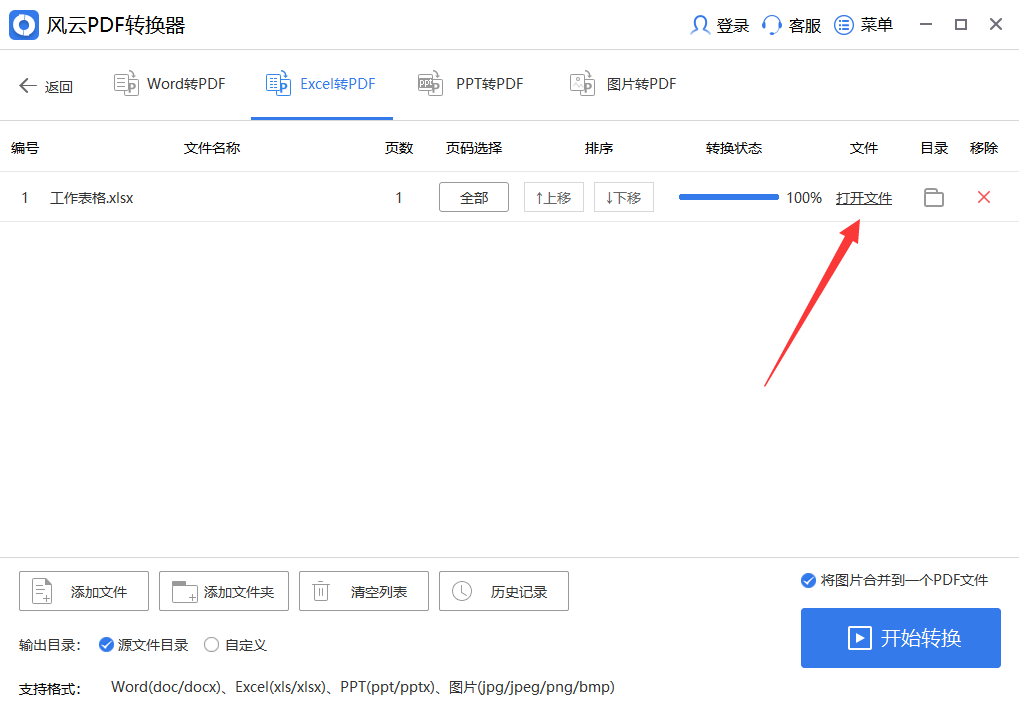Open the 登录 login option

pyautogui.click(x=719, y=25)
